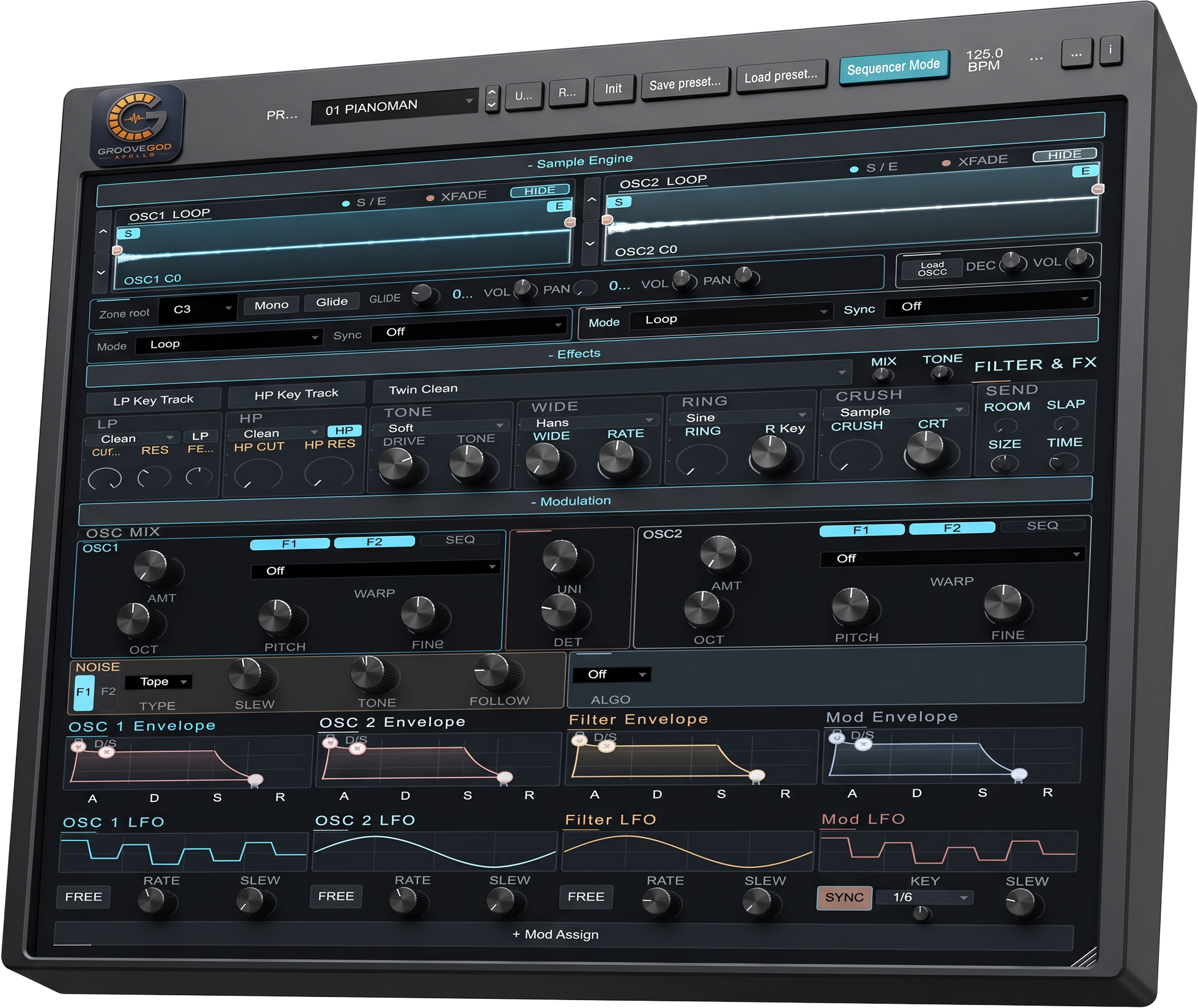Screen dimensions: 1198x1008
Task: Select the HP Key Track tab
Action: click(x=296, y=394)
